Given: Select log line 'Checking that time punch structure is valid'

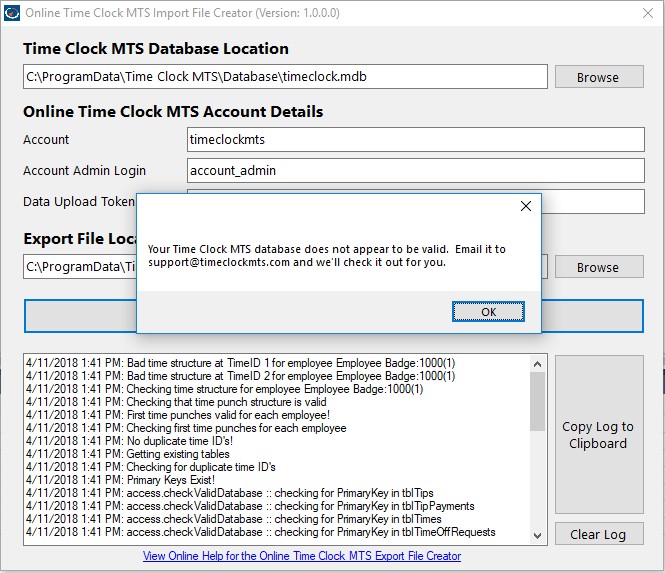Looking at the screenshot, I should pyautogui.click(x=176, y=402).
